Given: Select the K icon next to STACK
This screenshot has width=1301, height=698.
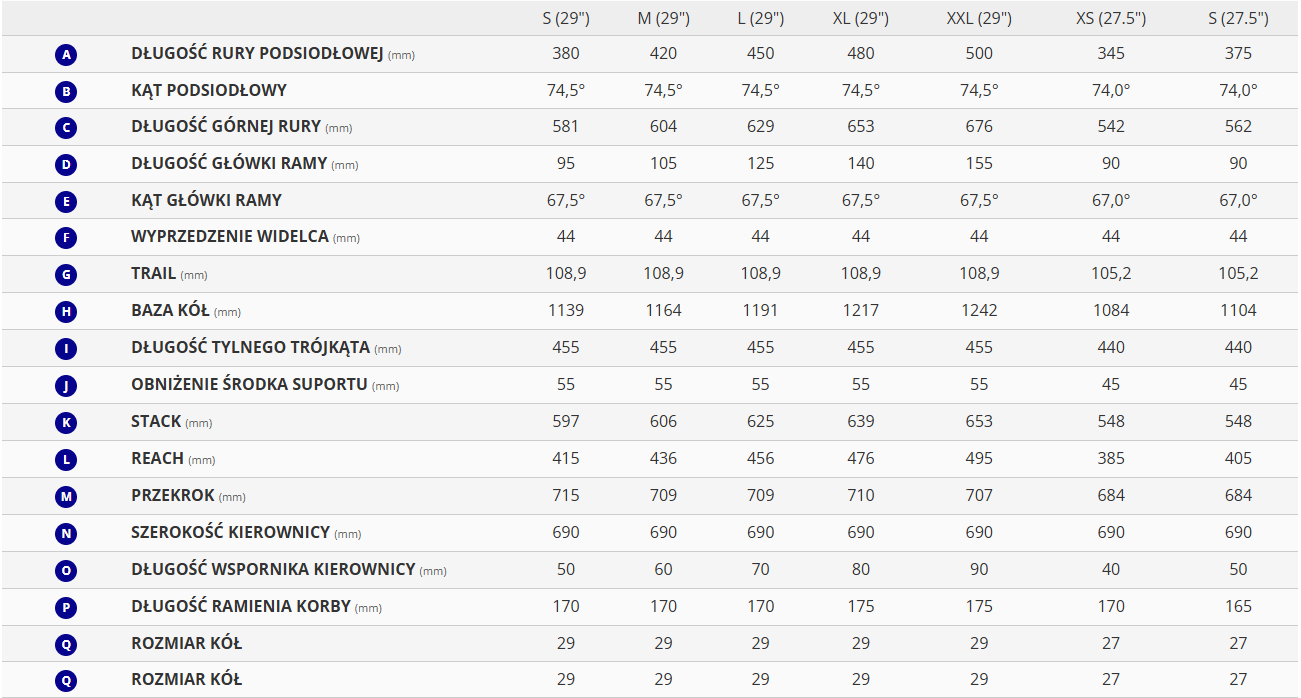Looking at the screenshot, I should click(66, 423).
